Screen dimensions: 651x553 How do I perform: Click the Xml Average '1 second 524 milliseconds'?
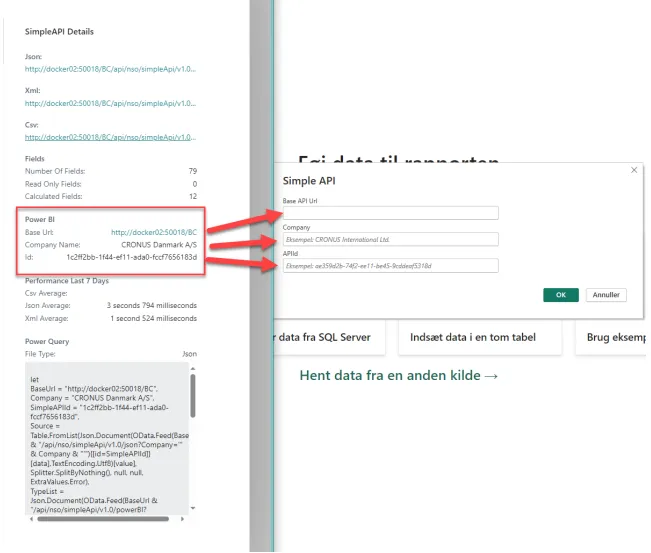(x=153, y=318)
